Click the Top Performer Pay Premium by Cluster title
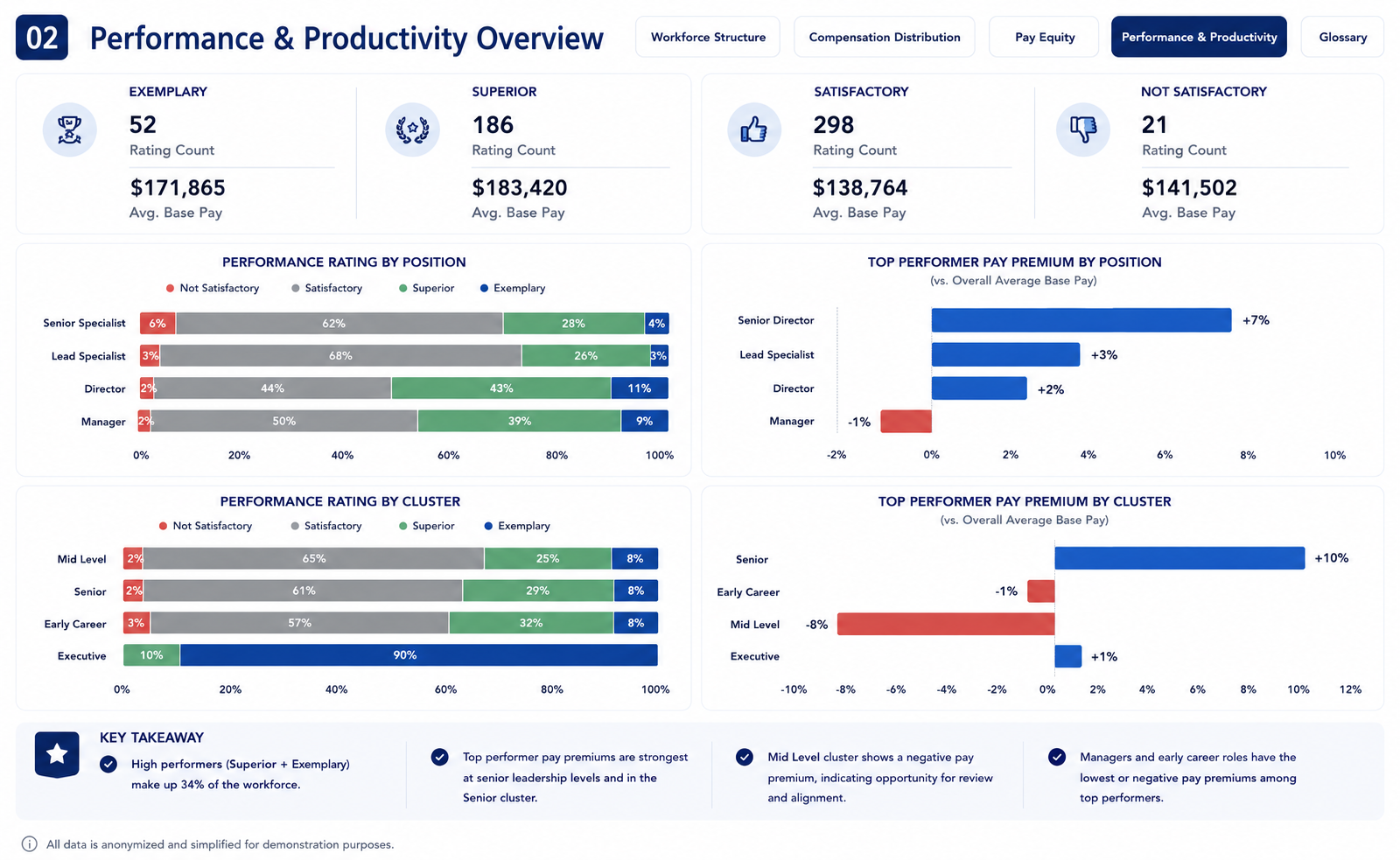Viewport: 1400px width, 860px height. (1025, 501)
